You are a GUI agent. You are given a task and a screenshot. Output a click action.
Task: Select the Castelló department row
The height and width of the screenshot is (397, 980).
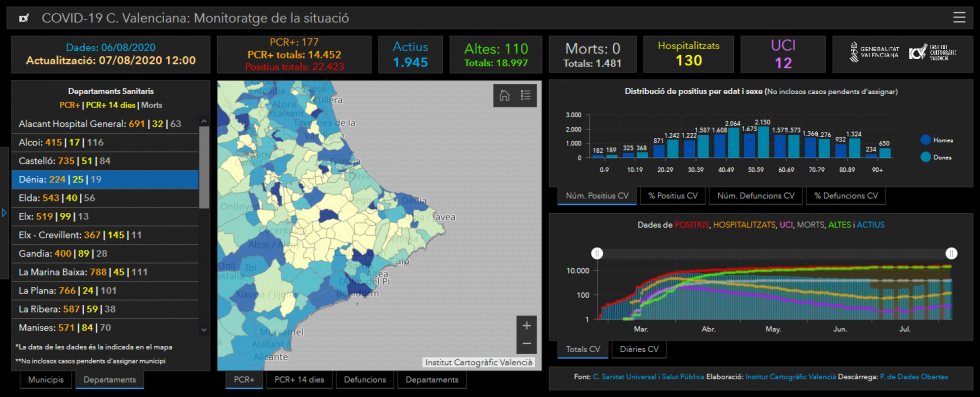(x=105, y=161)
